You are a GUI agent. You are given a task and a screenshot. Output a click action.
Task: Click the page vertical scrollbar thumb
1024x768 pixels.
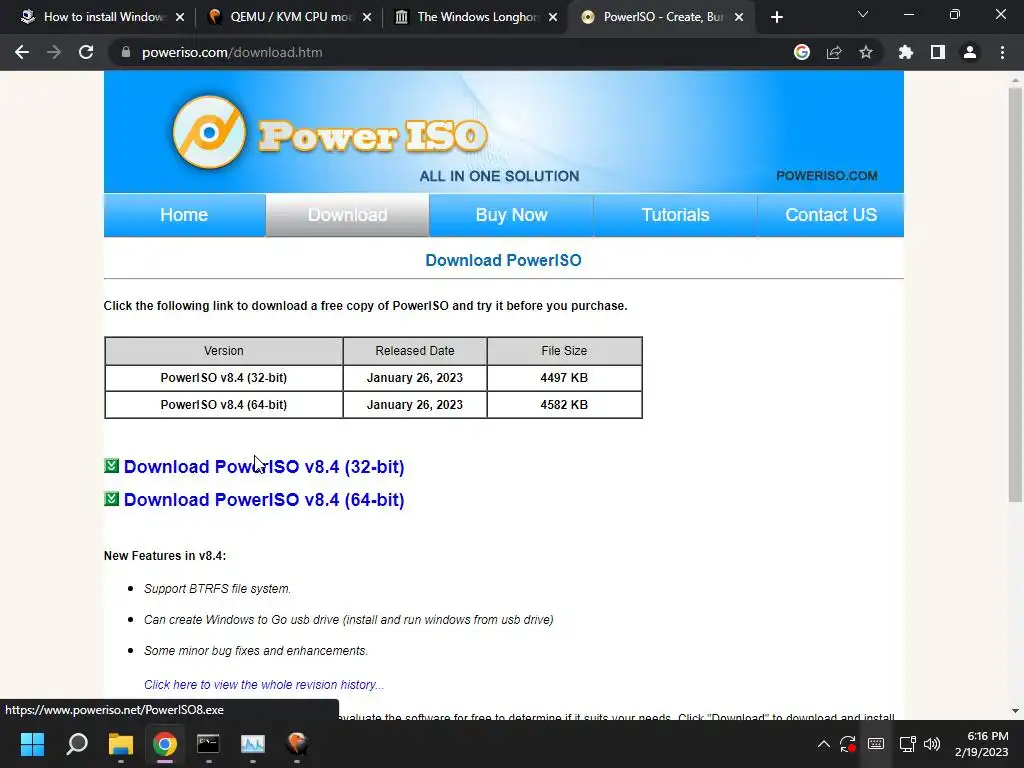point(1015,294)
